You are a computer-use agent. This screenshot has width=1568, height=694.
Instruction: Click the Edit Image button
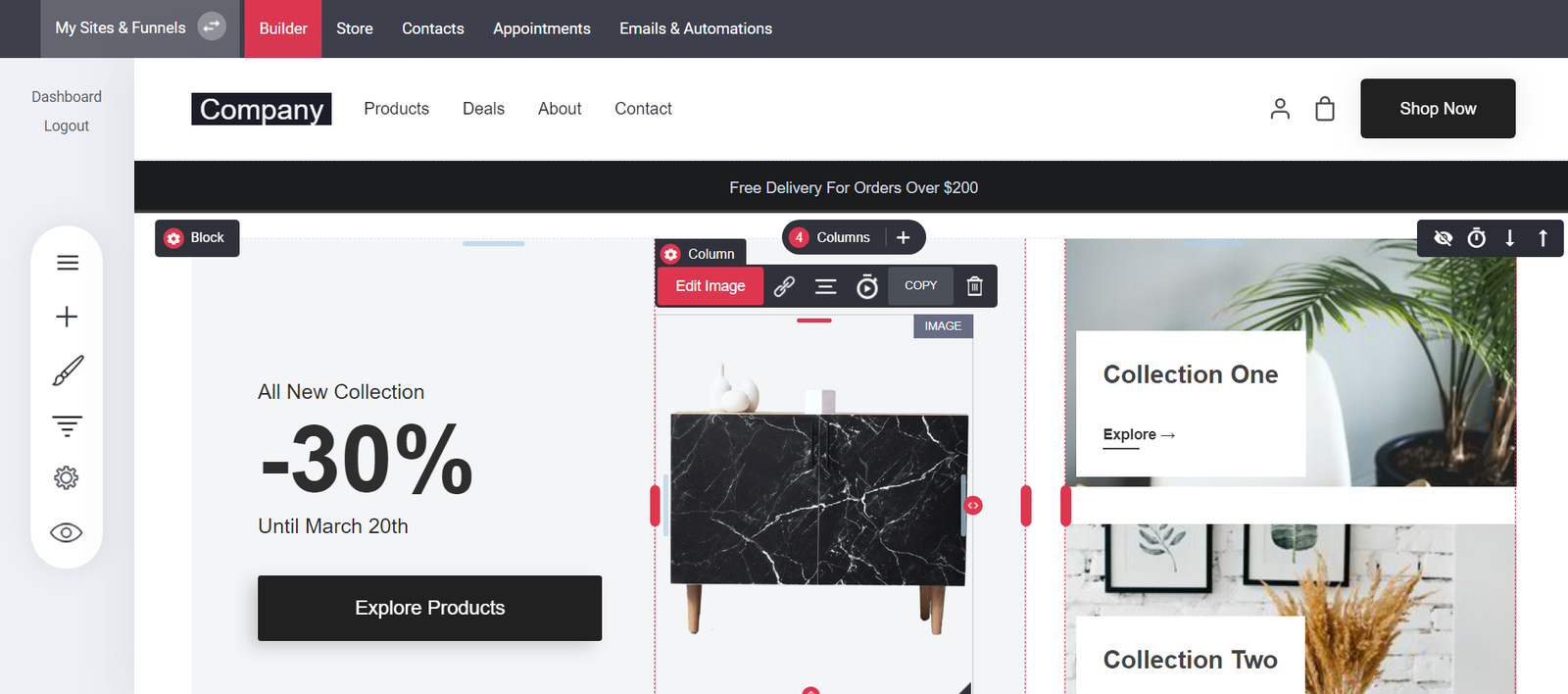click(710, 286)
